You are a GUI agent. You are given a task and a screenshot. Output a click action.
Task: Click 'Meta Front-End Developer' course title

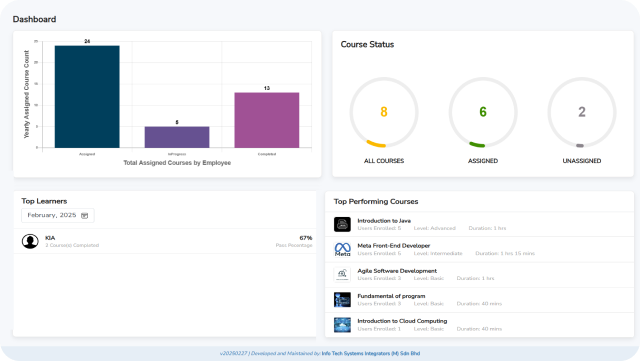(393, 245)
